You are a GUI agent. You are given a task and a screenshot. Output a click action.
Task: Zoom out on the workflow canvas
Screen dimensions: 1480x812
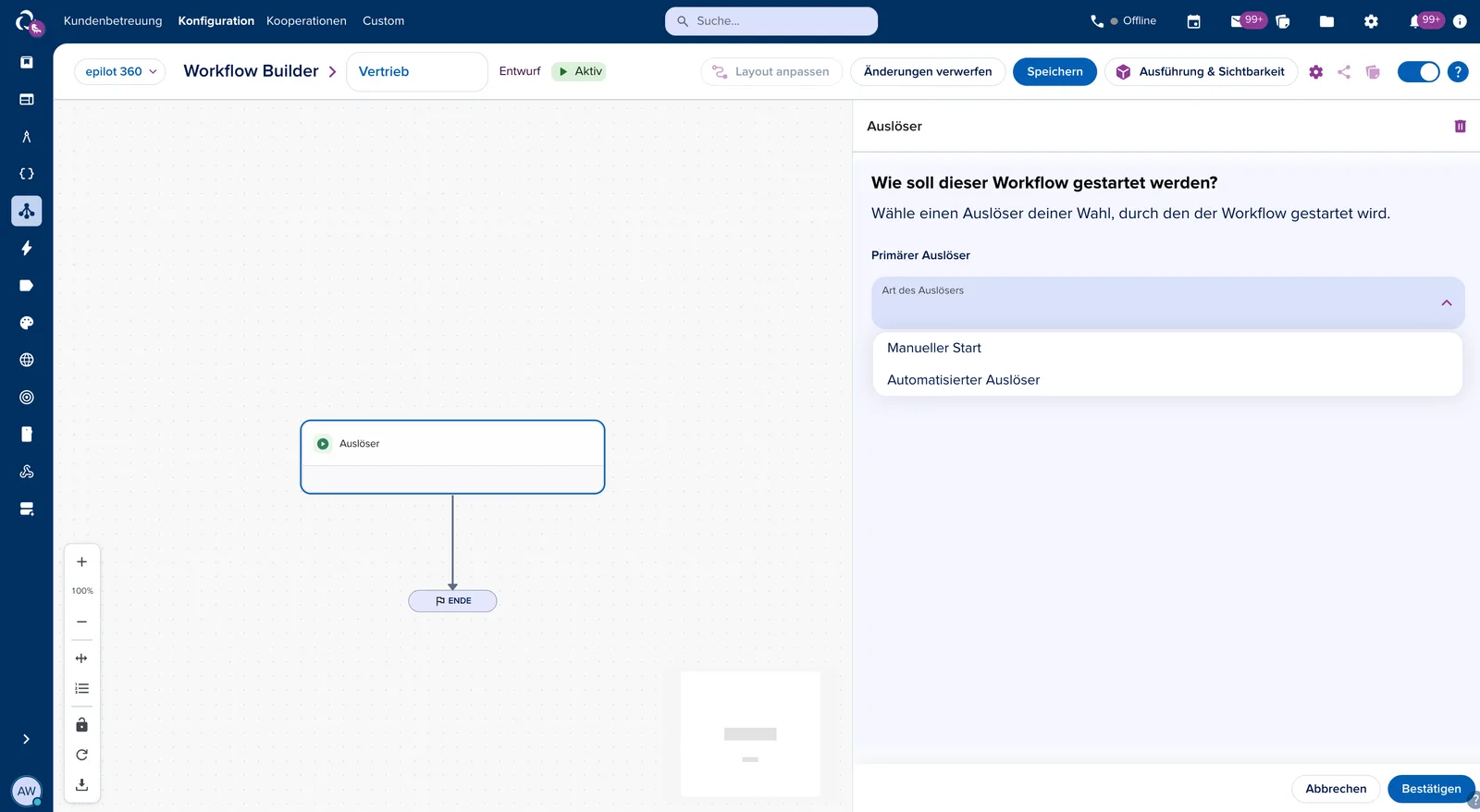81,621
